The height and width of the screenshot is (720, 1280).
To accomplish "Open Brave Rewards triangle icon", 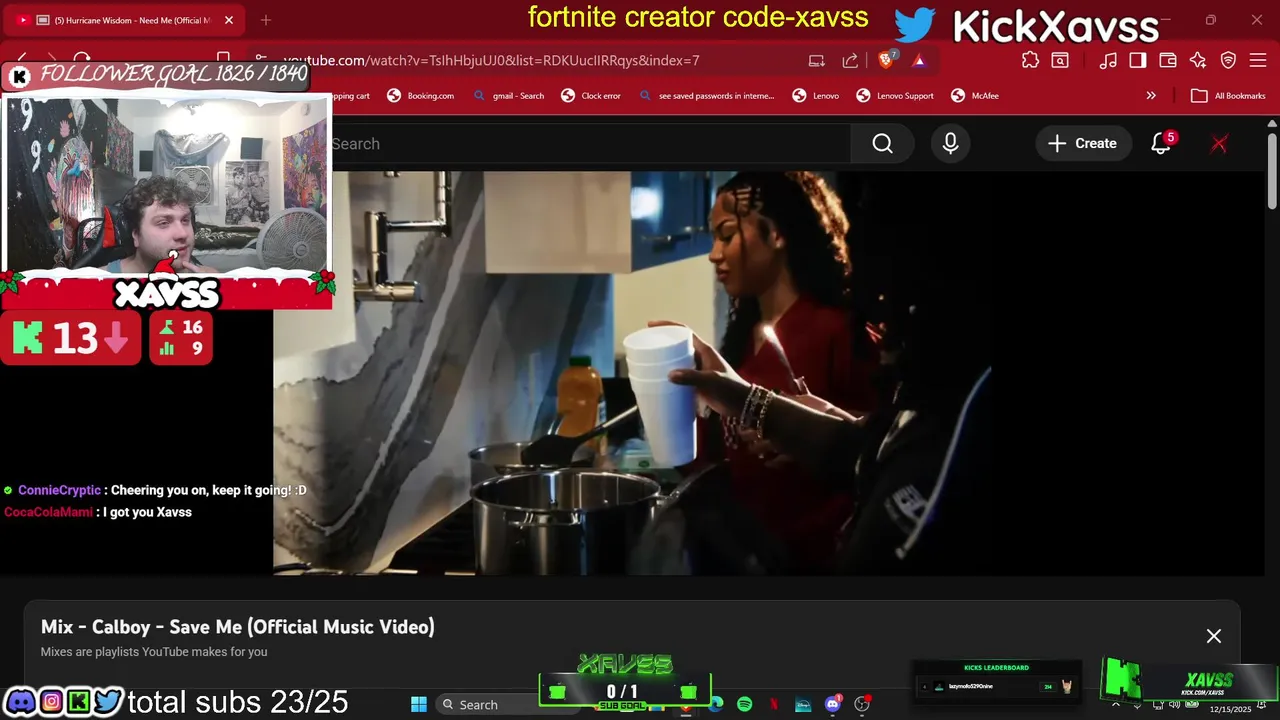I will 918,60.
